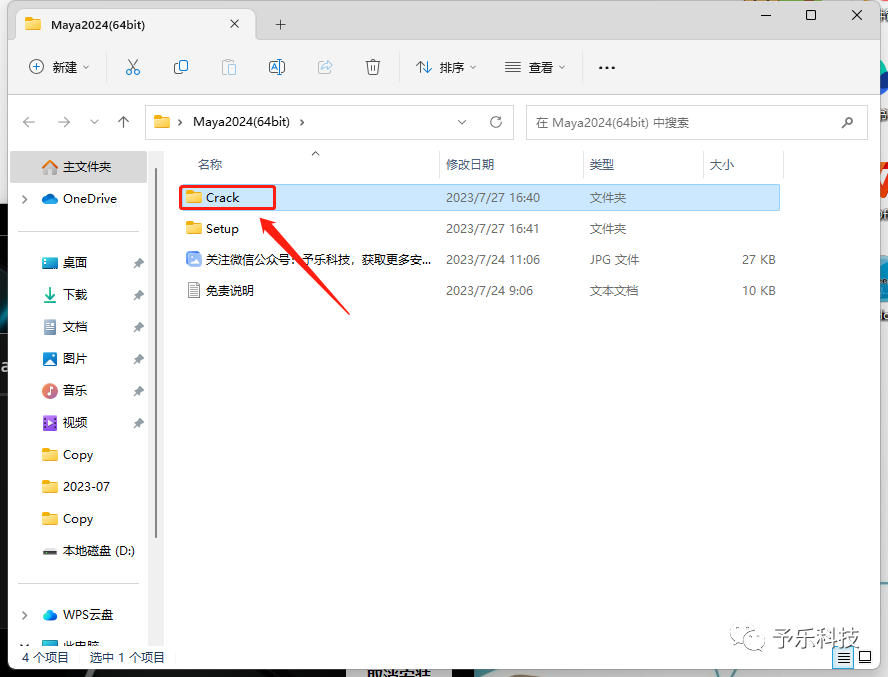
Task: Select the JPG file about WeChat account
Action: (x=479, y=259)
